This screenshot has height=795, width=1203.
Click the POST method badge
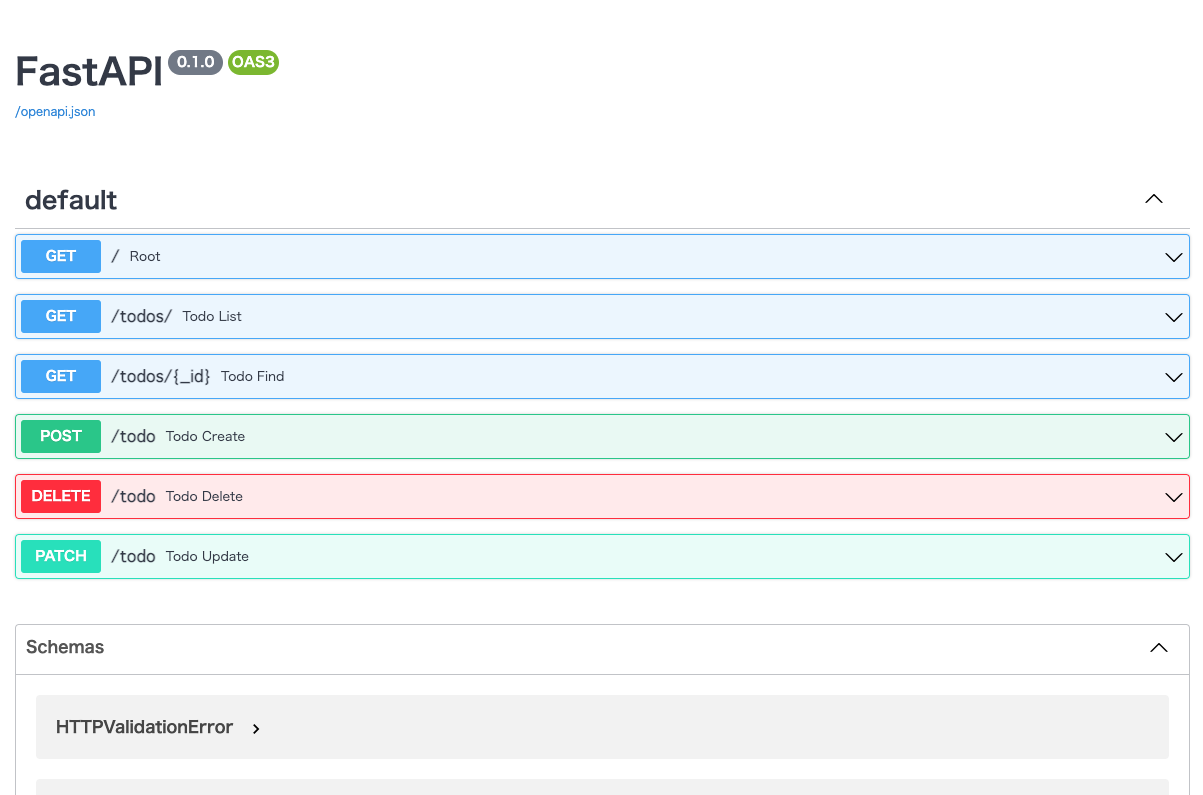coord(61,436)
